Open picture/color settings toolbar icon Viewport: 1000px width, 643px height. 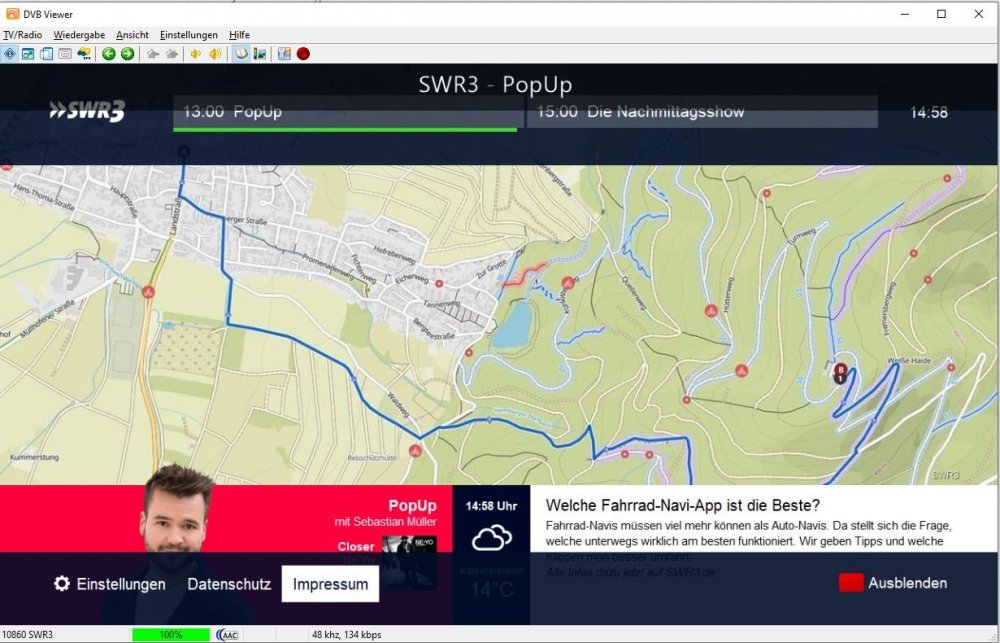click(x=260, y=54)
